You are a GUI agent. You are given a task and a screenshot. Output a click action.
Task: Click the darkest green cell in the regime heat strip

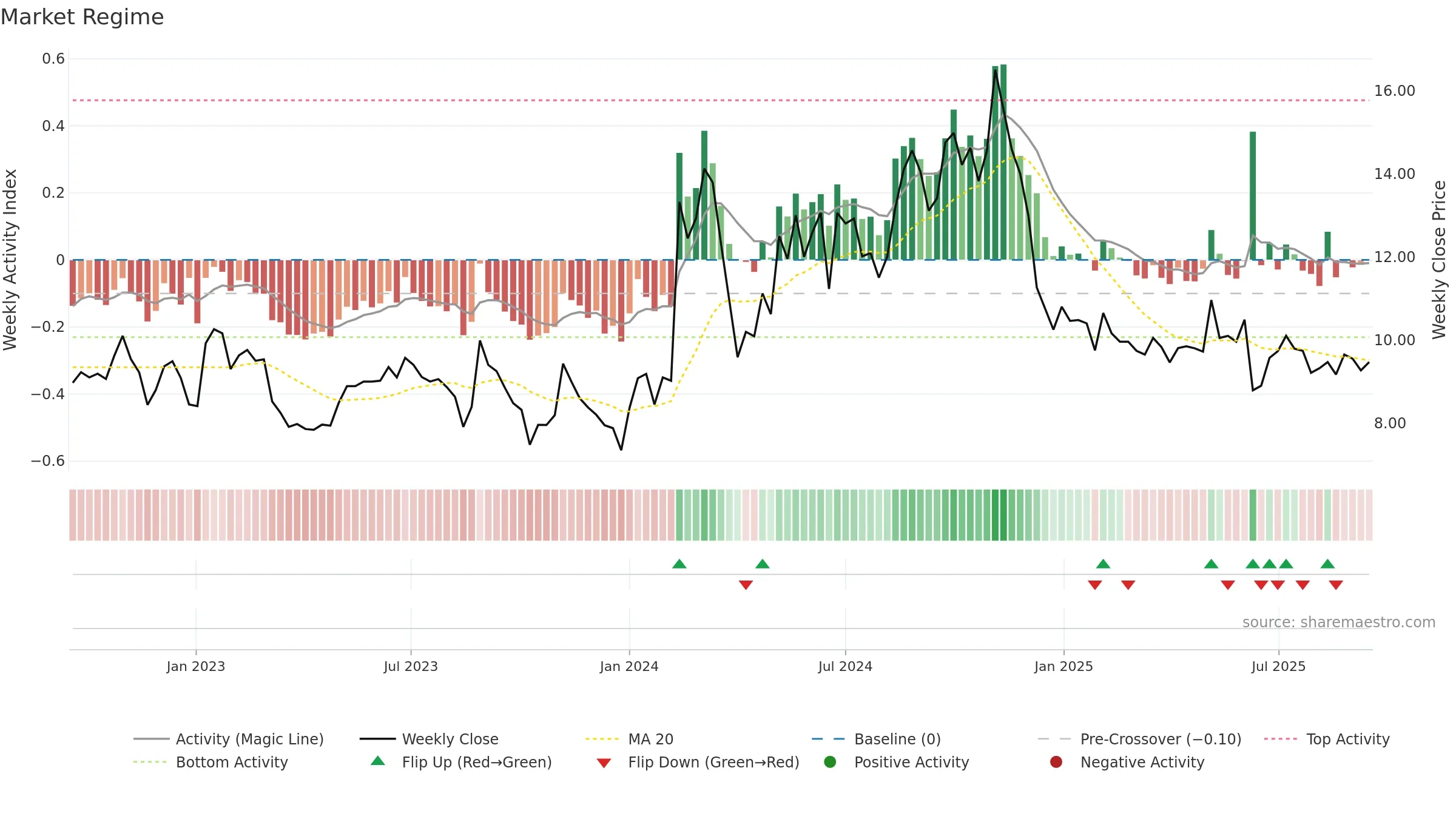click(x=1003, y=515)
